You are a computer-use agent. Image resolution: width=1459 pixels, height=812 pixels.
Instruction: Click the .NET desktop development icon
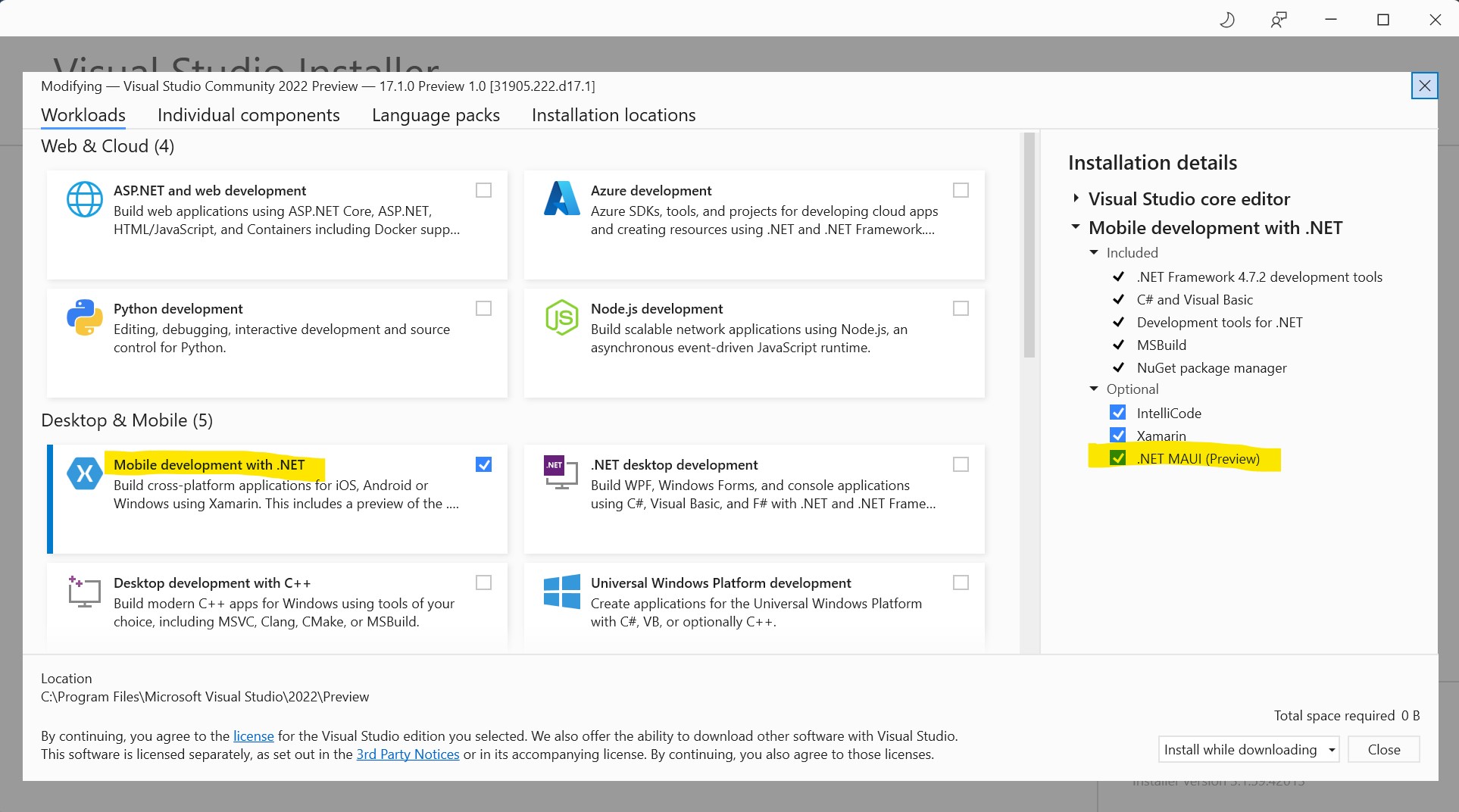(x=561, y=473)
